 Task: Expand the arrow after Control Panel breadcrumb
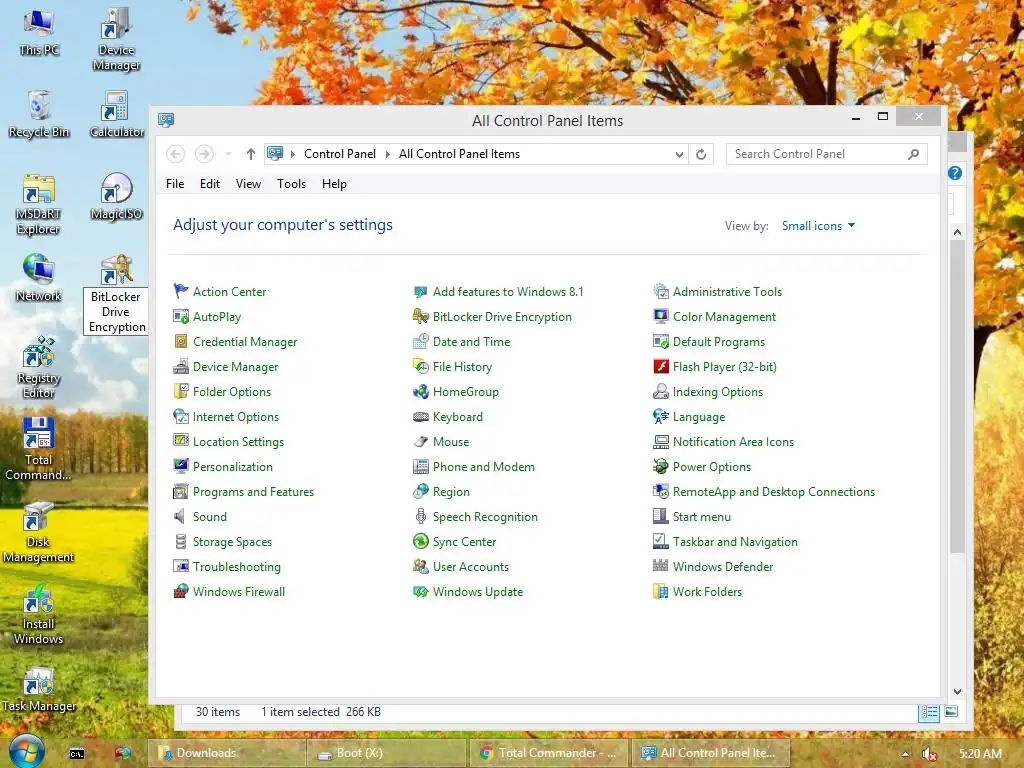[387, 154]
